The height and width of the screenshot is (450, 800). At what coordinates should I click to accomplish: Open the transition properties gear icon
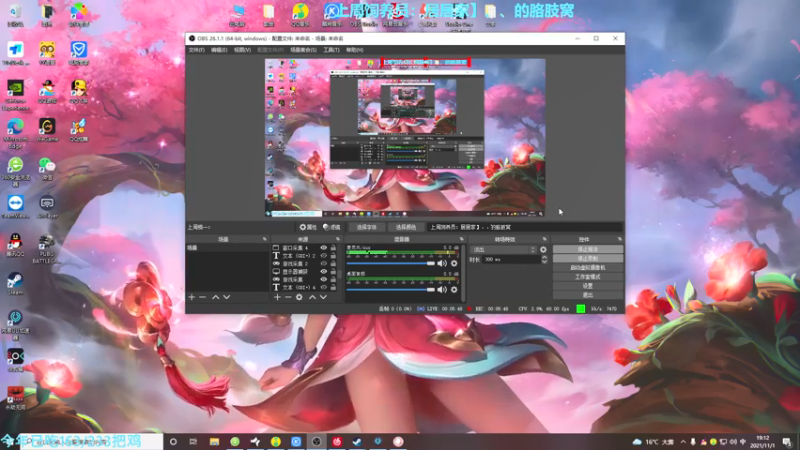[x=543, y=249]
